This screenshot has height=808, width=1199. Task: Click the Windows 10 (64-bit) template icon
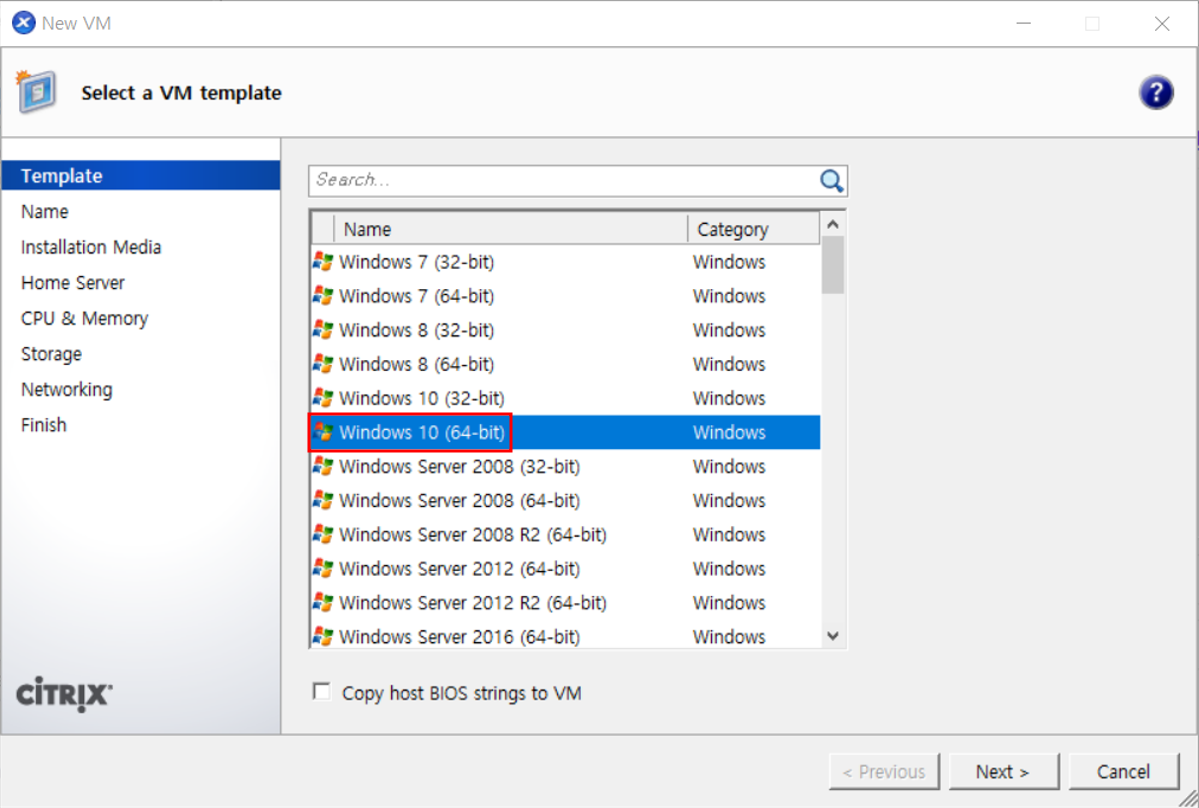pos(323,433)
